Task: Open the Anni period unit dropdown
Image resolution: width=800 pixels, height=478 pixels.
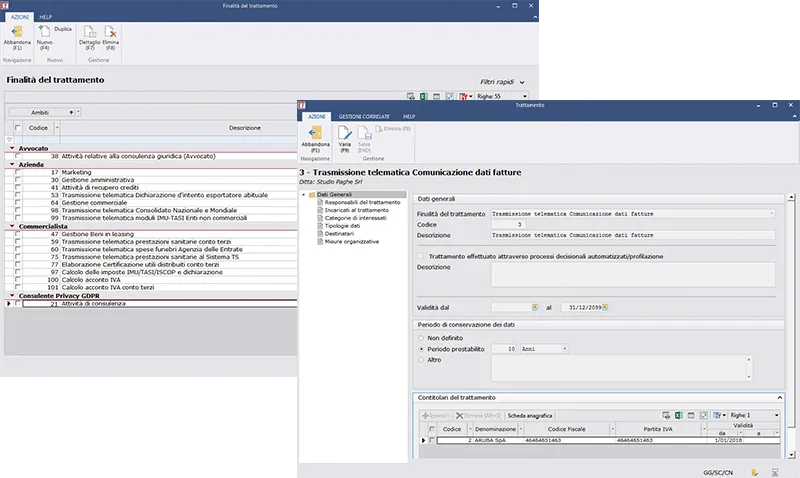Action: tap(564, 348)
